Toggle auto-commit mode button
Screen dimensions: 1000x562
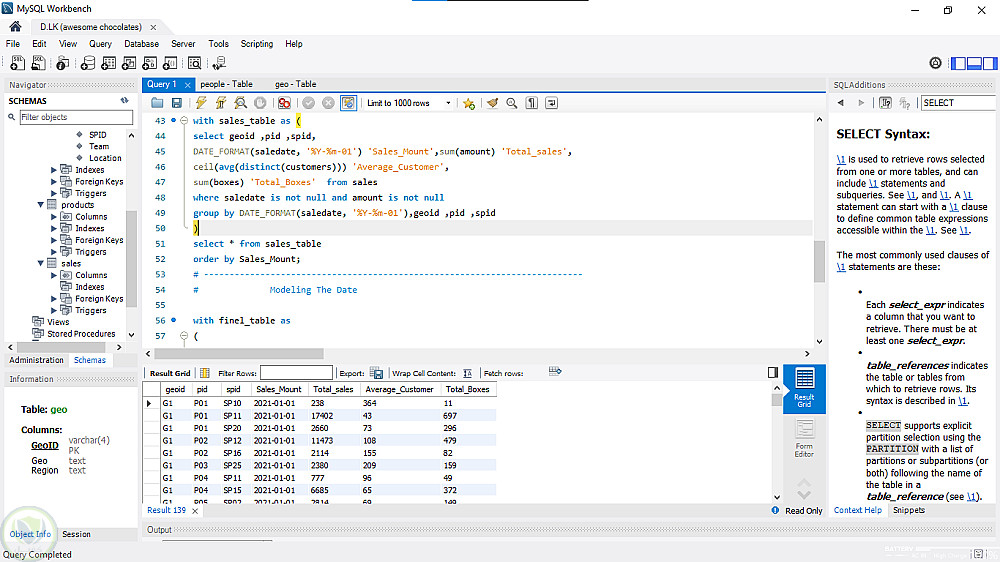(348, 103)
